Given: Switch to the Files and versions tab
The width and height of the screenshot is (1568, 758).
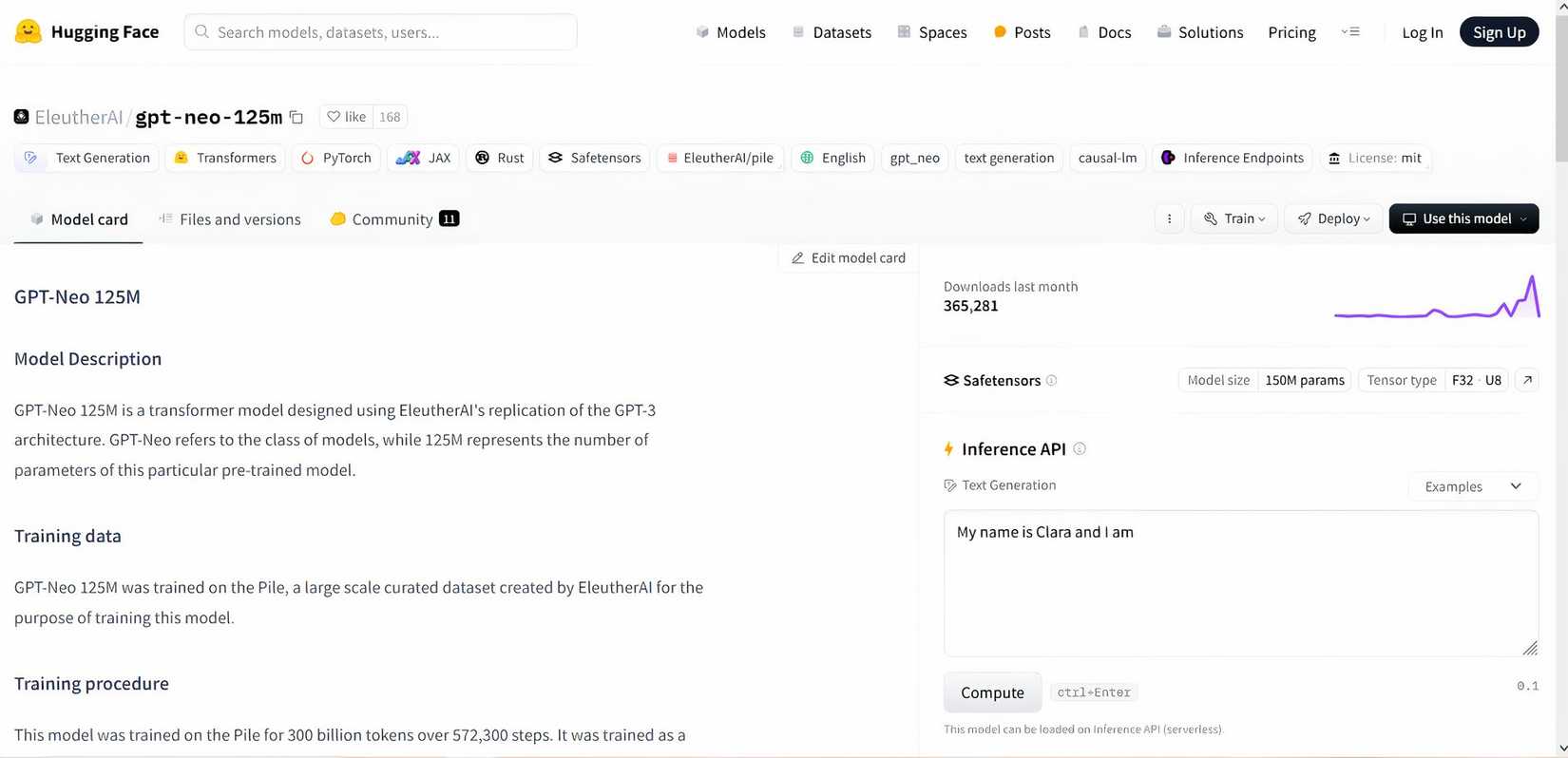Looking at the screenshot, I should pos(229,219).
